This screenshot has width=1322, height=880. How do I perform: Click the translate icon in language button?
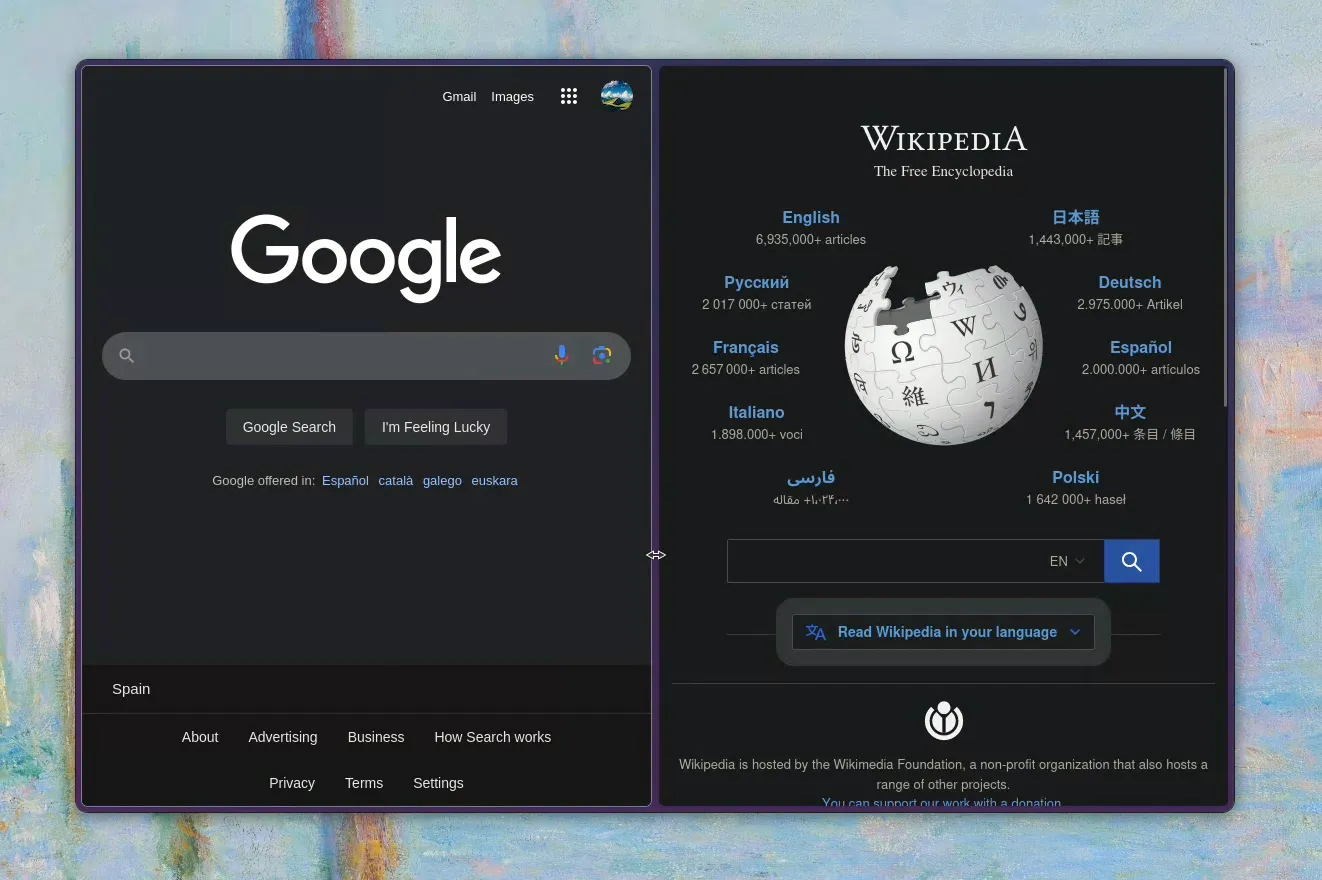point(816,632)
